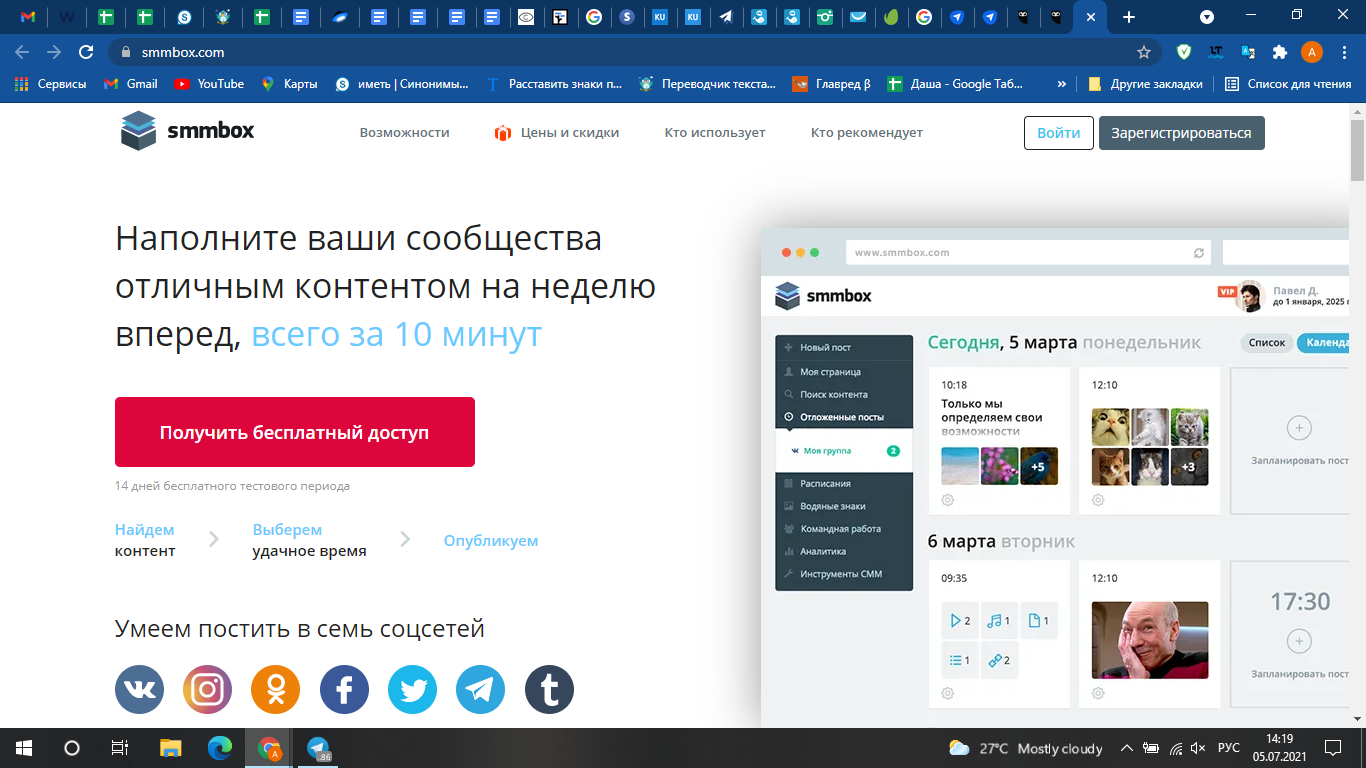This screenshot has width=1366, height=768.
Task: Click Получить бесплатный доступ red button
Action: coord(294,432)
